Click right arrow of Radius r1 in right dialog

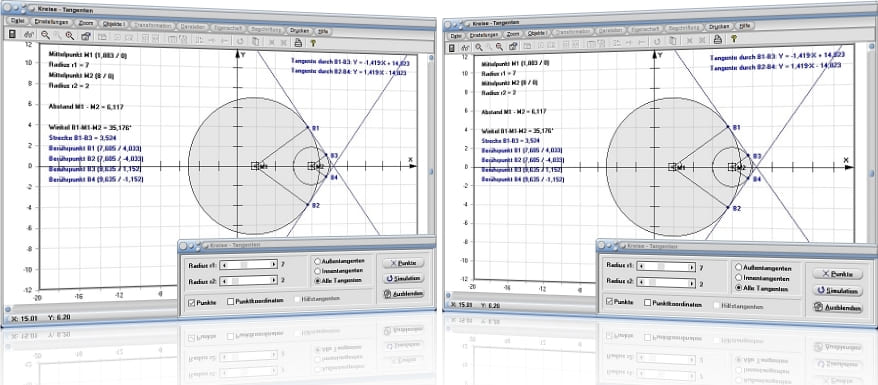point(692,267)
